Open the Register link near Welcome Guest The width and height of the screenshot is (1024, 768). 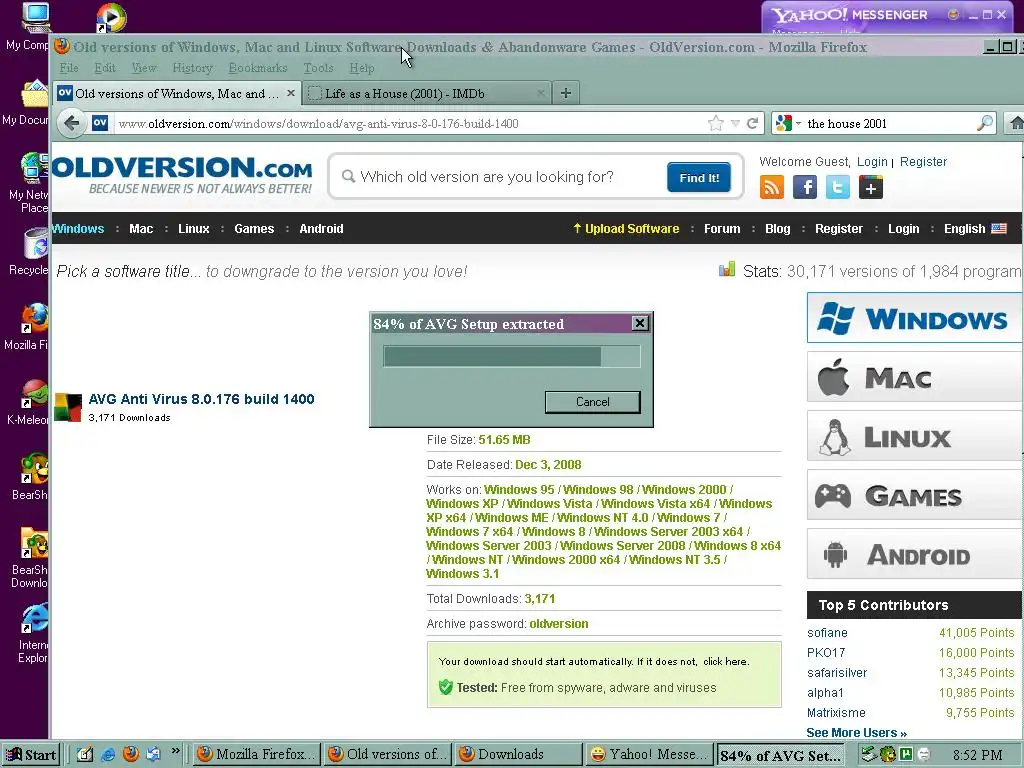(x=923, y=161)
